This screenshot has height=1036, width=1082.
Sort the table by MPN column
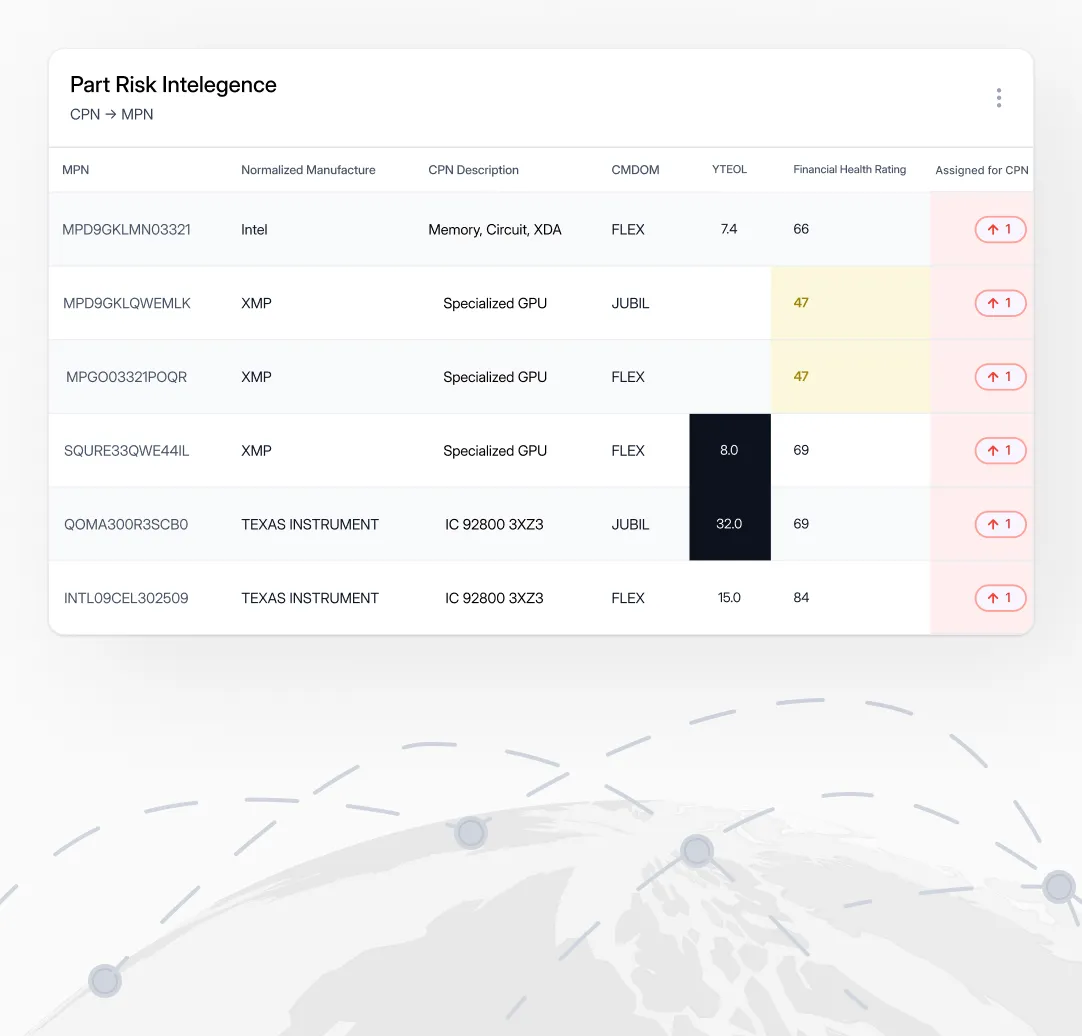pos(76,169)
